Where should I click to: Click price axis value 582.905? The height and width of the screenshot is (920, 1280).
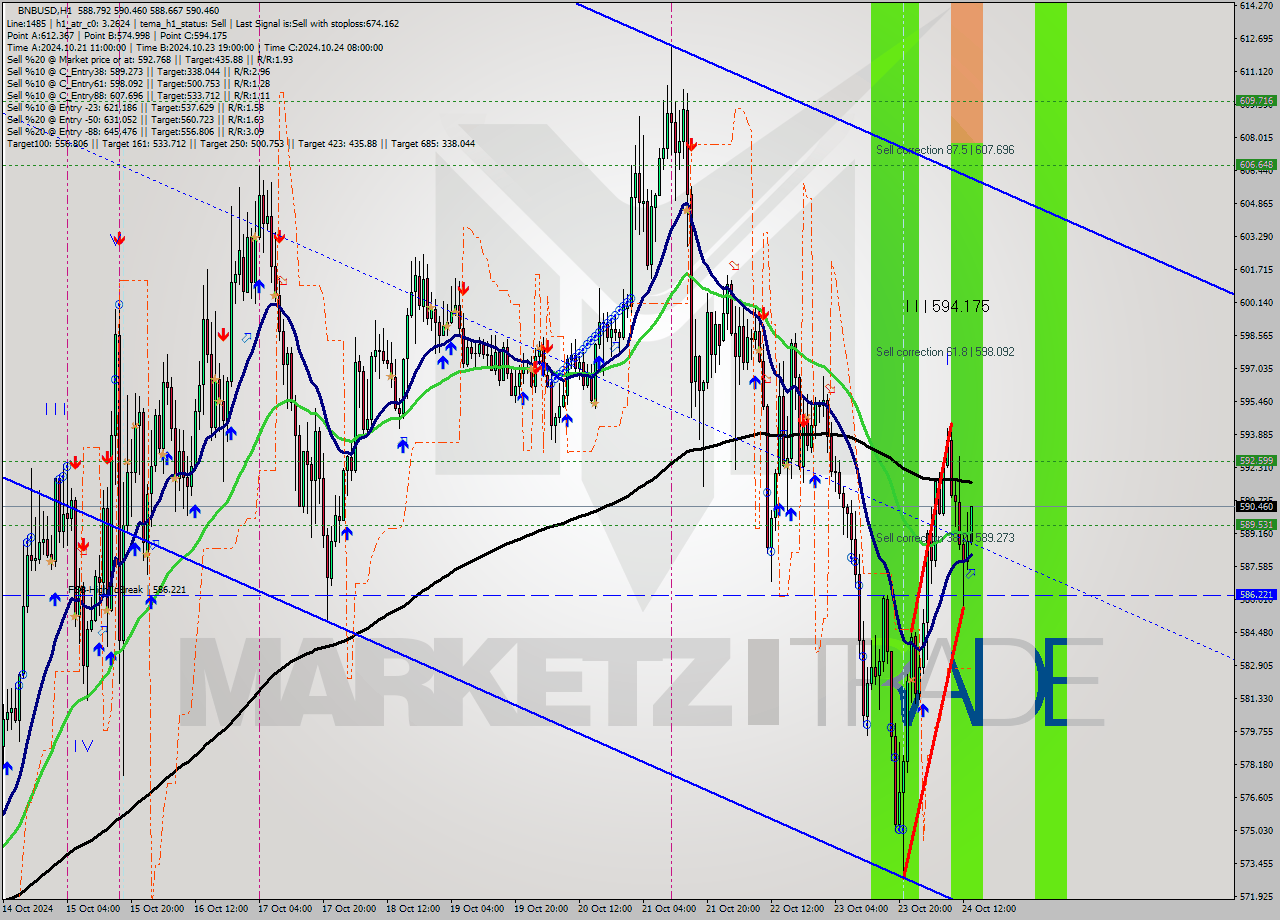[x=1256, y=665]
